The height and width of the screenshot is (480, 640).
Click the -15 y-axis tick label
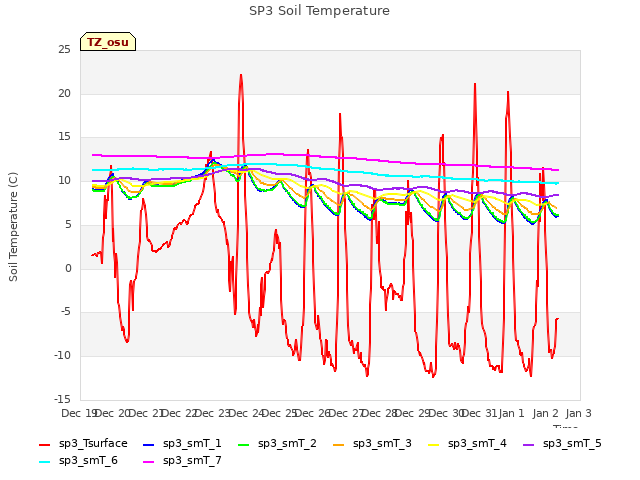[62, 399]
